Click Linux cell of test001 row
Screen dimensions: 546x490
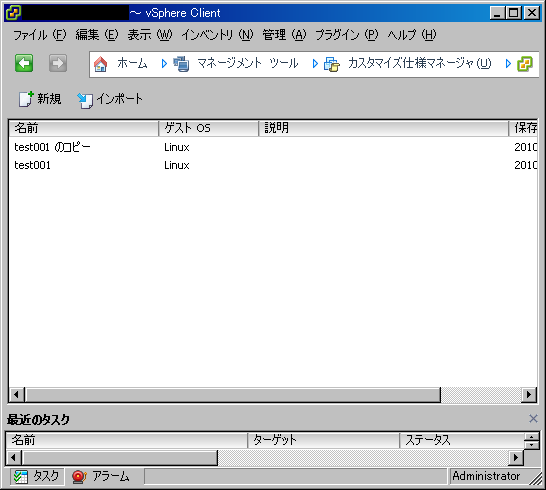point(177,165)
